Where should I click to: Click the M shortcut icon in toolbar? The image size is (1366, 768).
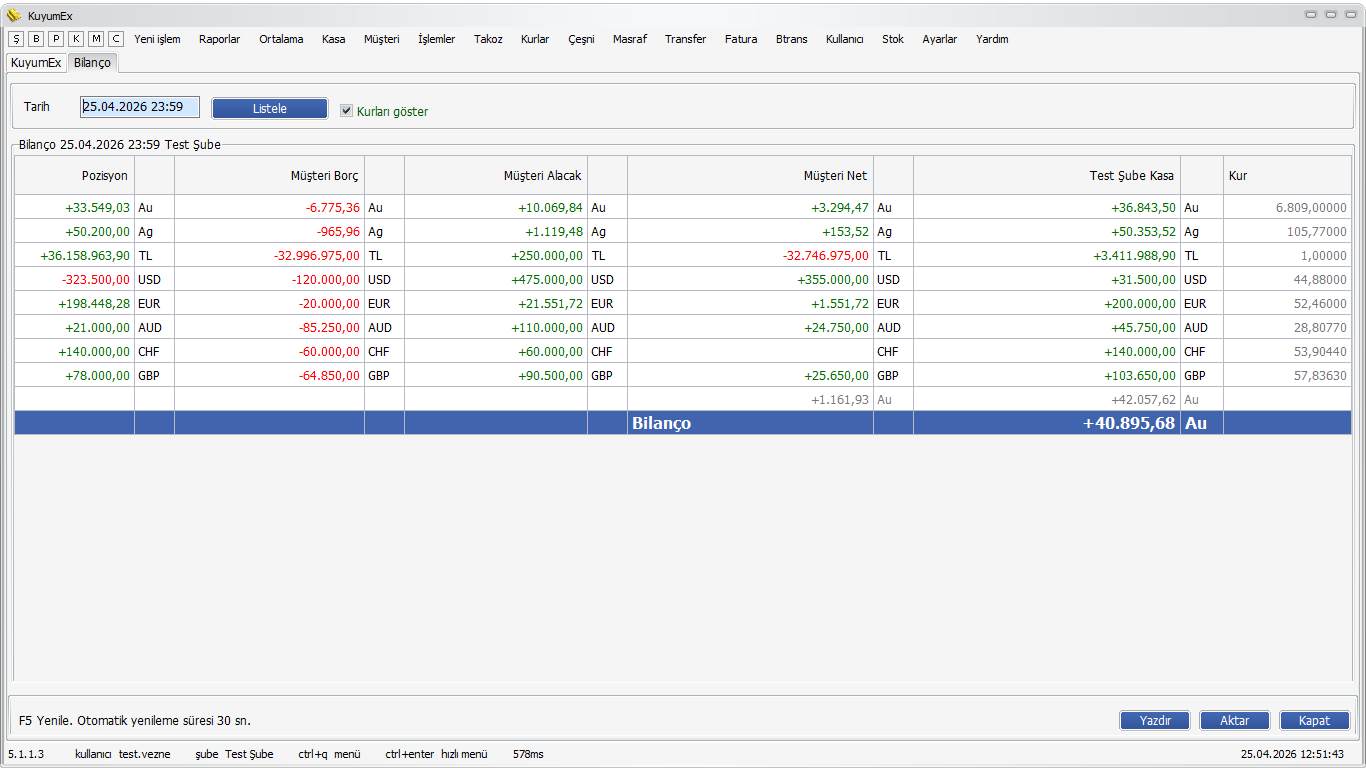[96, 39]
